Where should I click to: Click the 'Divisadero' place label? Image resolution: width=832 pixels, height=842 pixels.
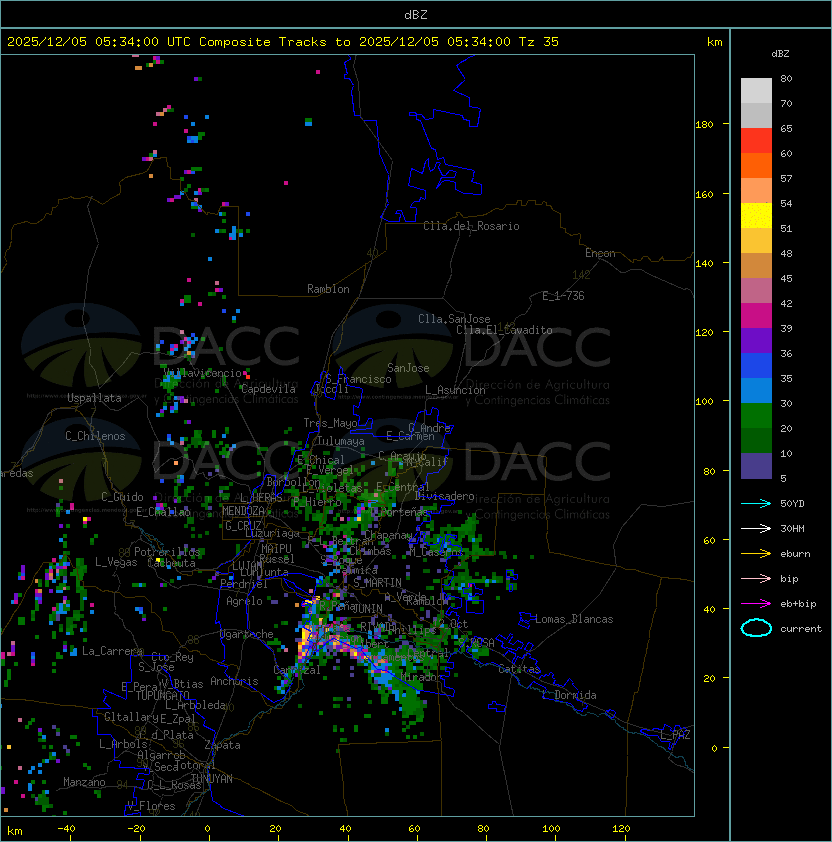tap(445, 496)
